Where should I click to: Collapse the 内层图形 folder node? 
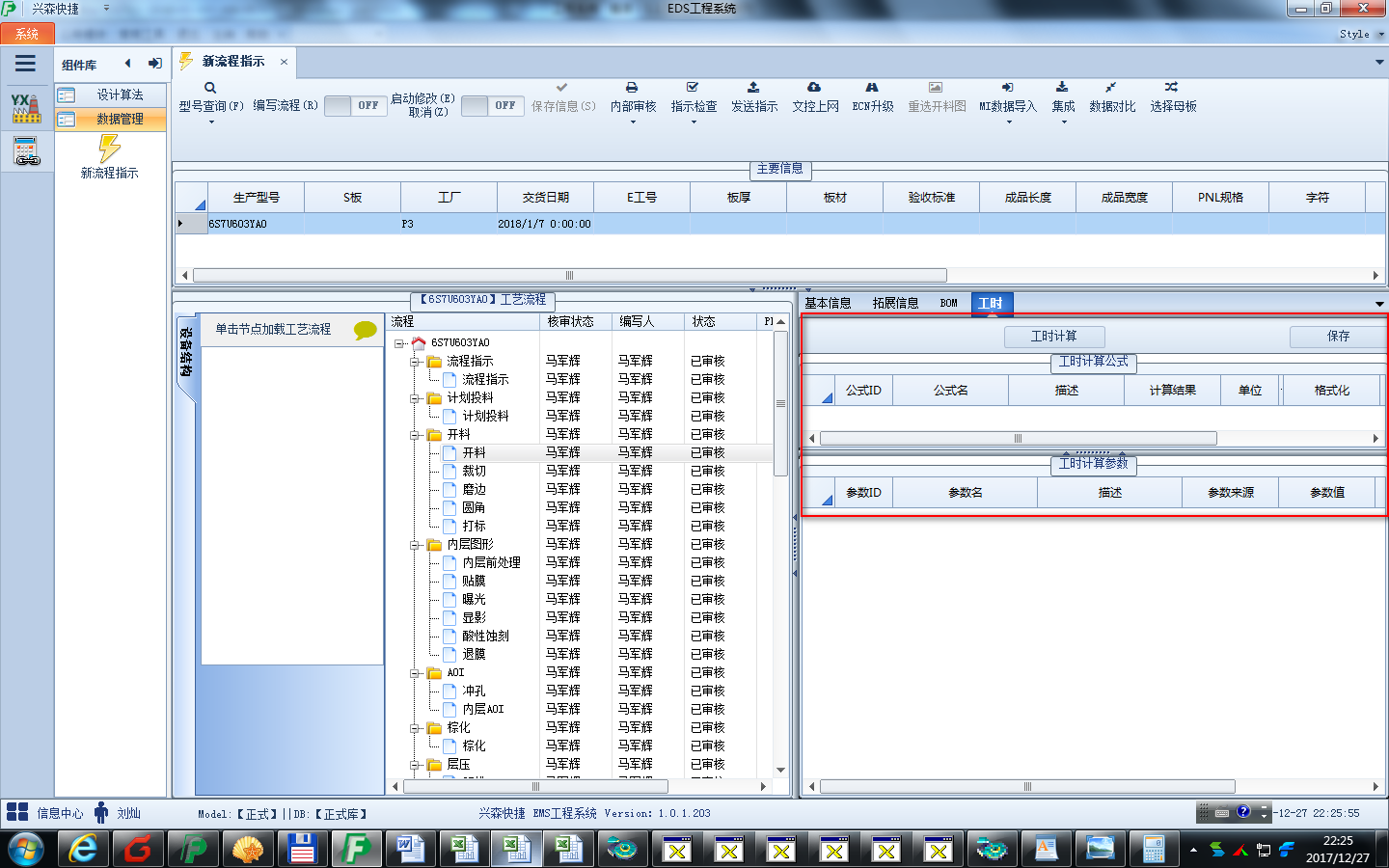pos(415,545)
